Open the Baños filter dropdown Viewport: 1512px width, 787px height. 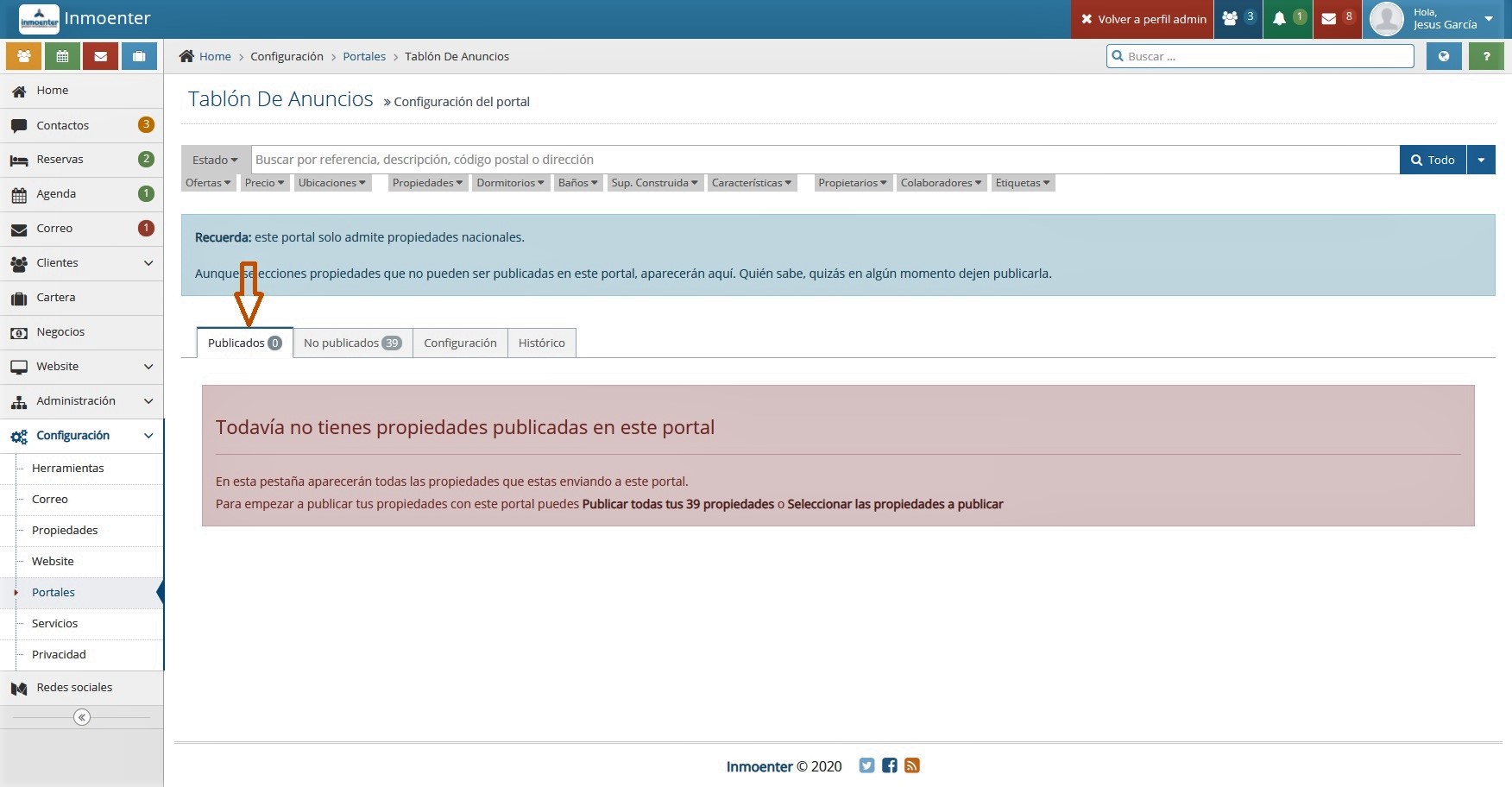tap(577, 183)
